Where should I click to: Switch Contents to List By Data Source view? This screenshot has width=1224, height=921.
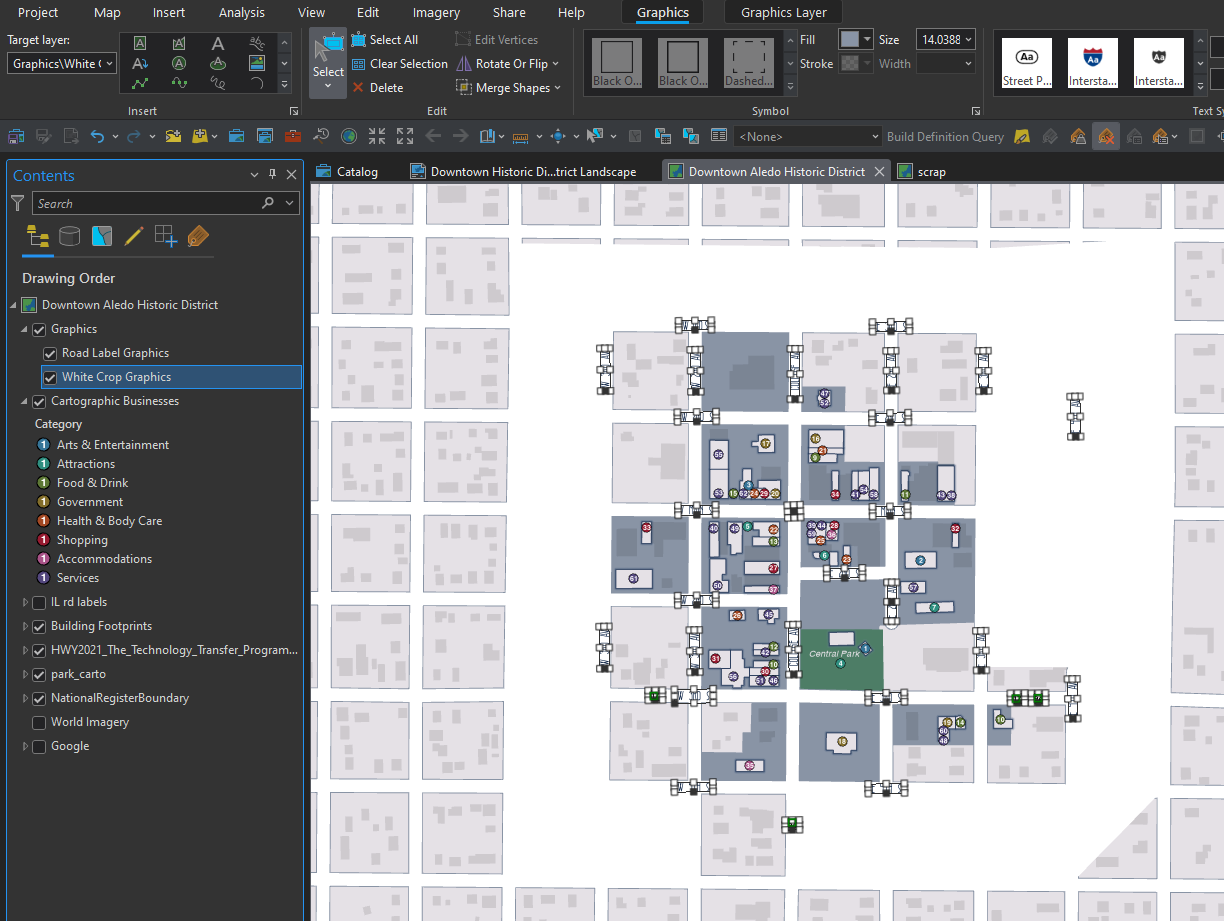coord(67,237)
